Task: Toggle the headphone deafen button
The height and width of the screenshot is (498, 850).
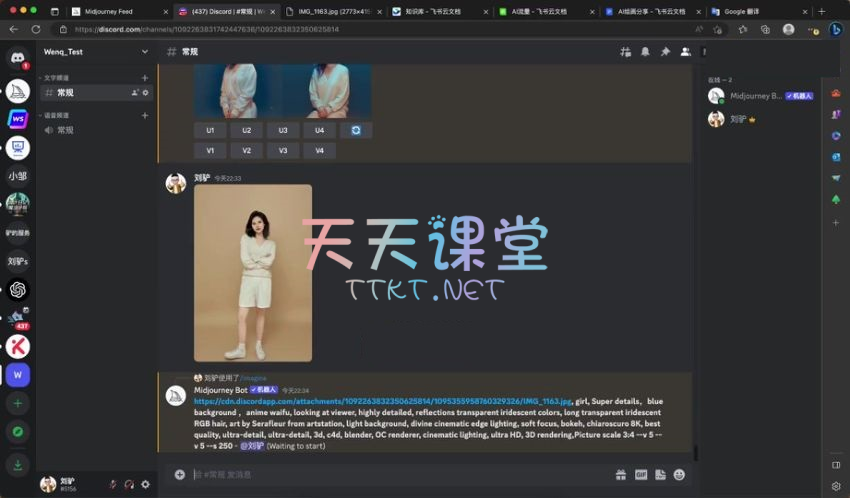Action: [129, 484]
